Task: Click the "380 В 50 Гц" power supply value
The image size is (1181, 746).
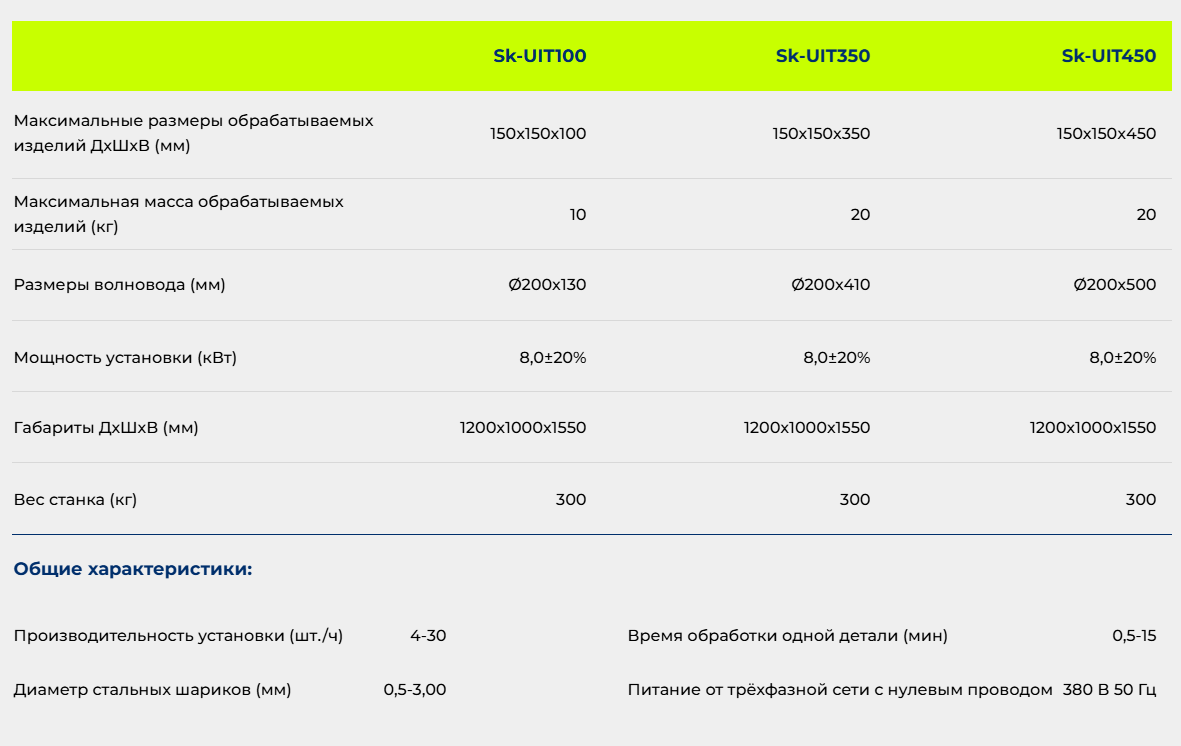Action: coord(1109,690)
